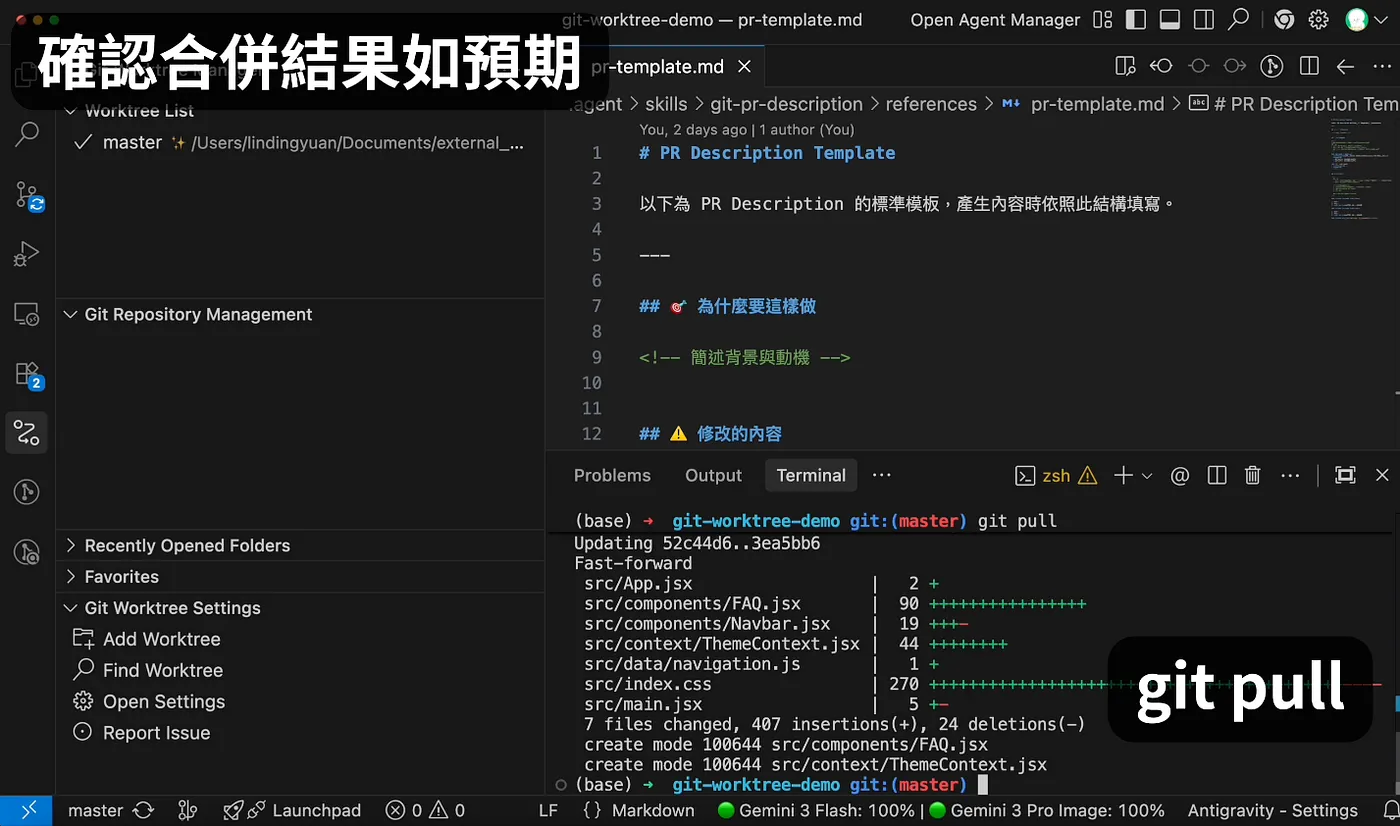Expand the Recently Opened Folders section

click(300, 546)
